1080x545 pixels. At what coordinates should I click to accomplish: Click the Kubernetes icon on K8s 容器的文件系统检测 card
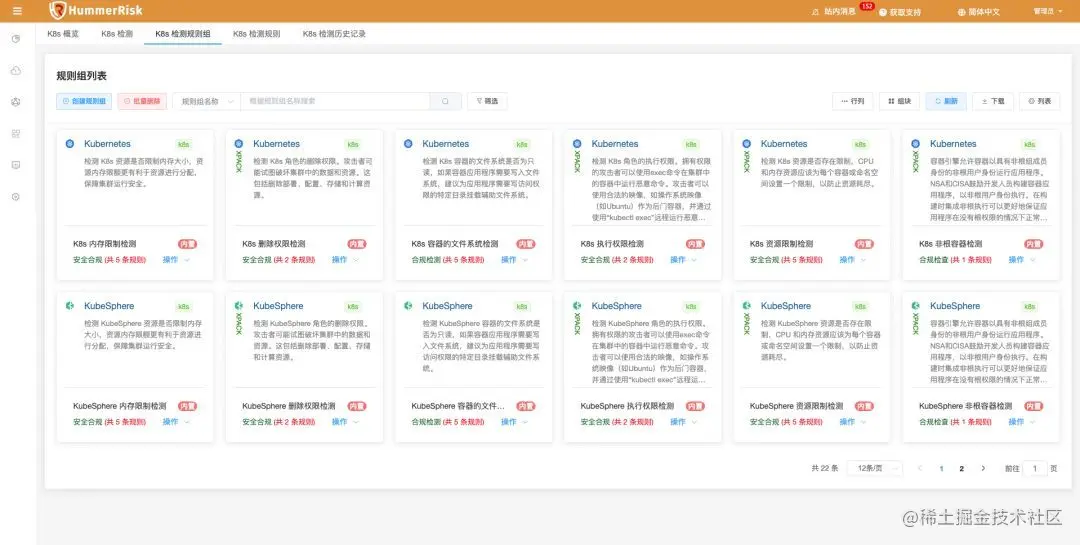pyautogui.click(x=408, y=144)
